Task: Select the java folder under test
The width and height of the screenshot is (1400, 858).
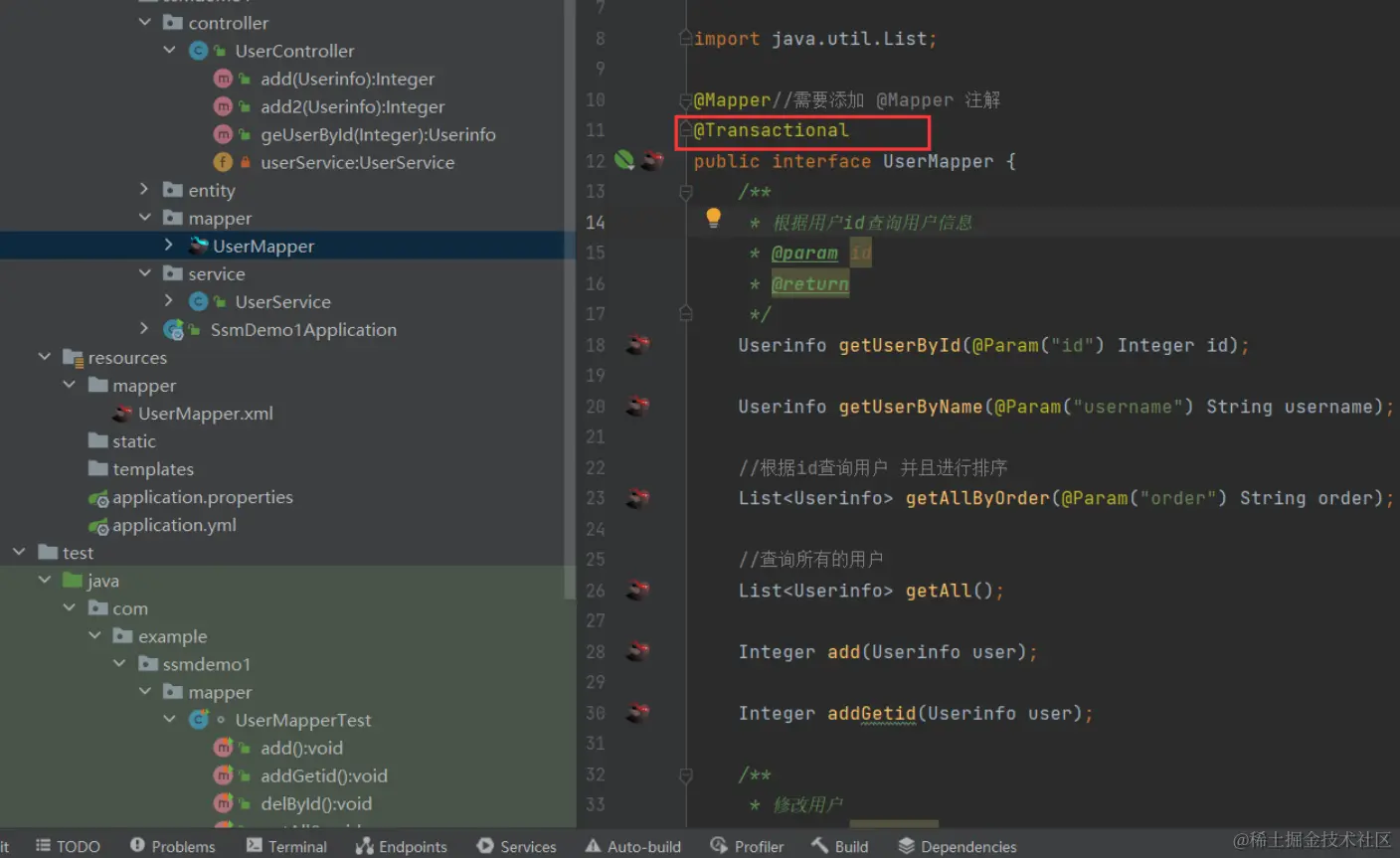Action: pyautogui.click(x=102, y=581)
